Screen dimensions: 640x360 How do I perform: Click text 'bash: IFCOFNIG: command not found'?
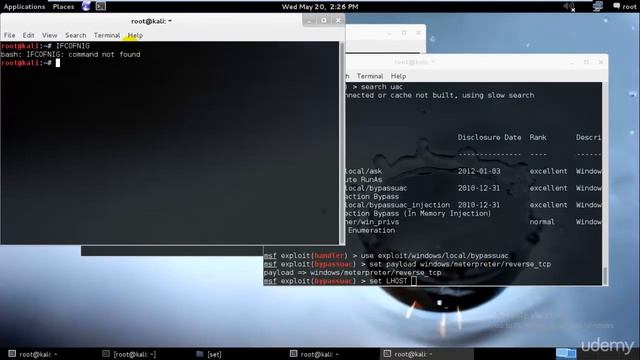click(70, 54)
